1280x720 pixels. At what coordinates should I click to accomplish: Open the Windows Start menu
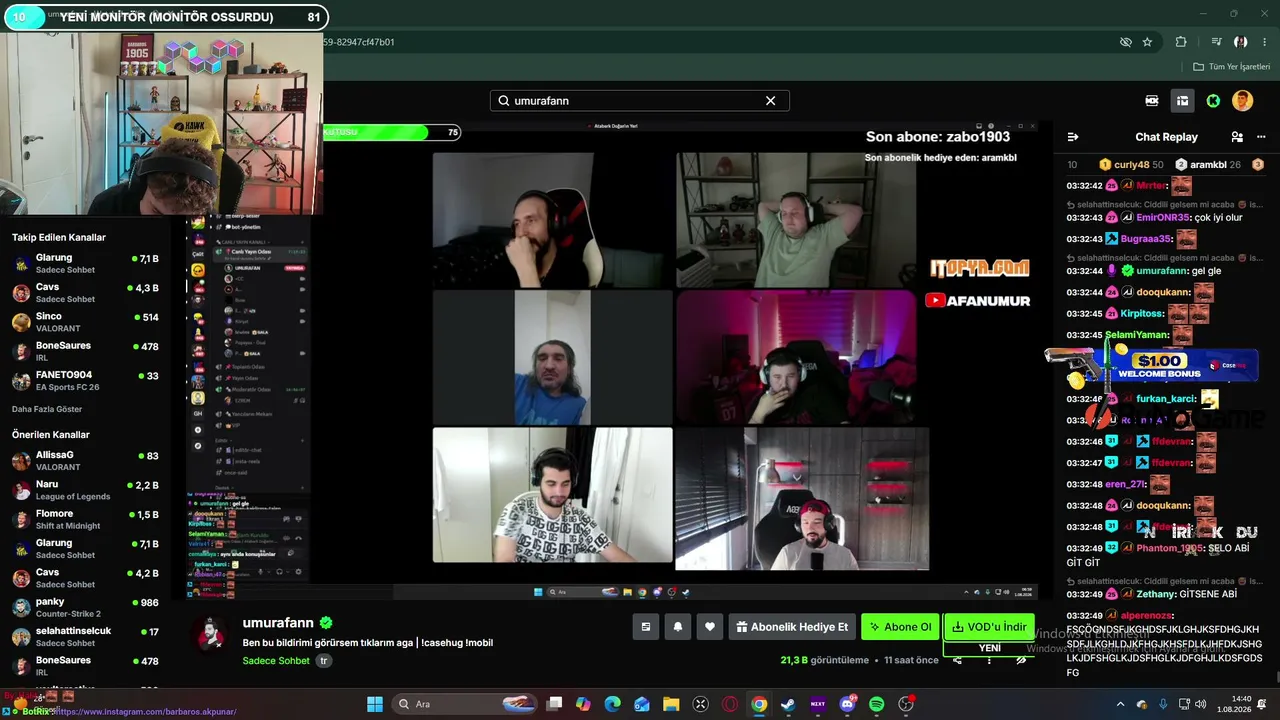[x=375, y=704]
